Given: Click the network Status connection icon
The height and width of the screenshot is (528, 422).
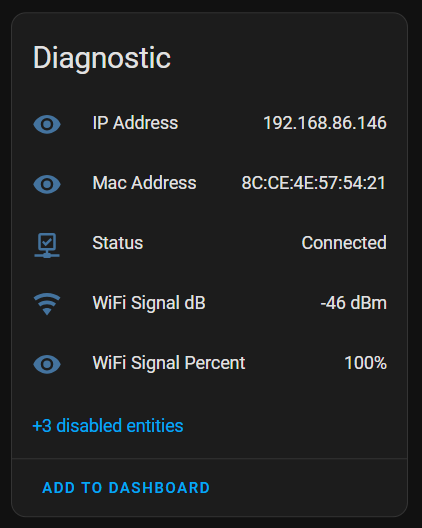Looking at the screenshot, I should tap(47, 245).
